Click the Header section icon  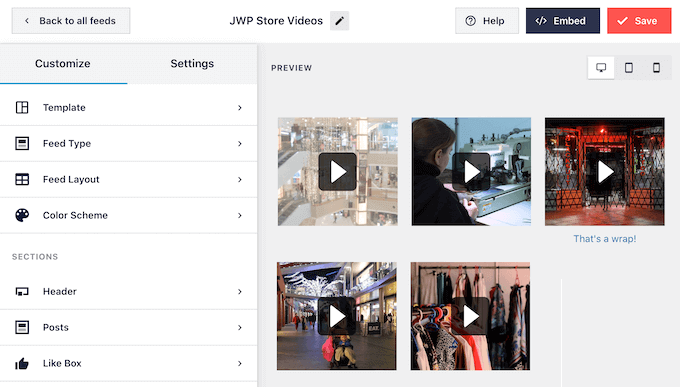tap(22, 292)
